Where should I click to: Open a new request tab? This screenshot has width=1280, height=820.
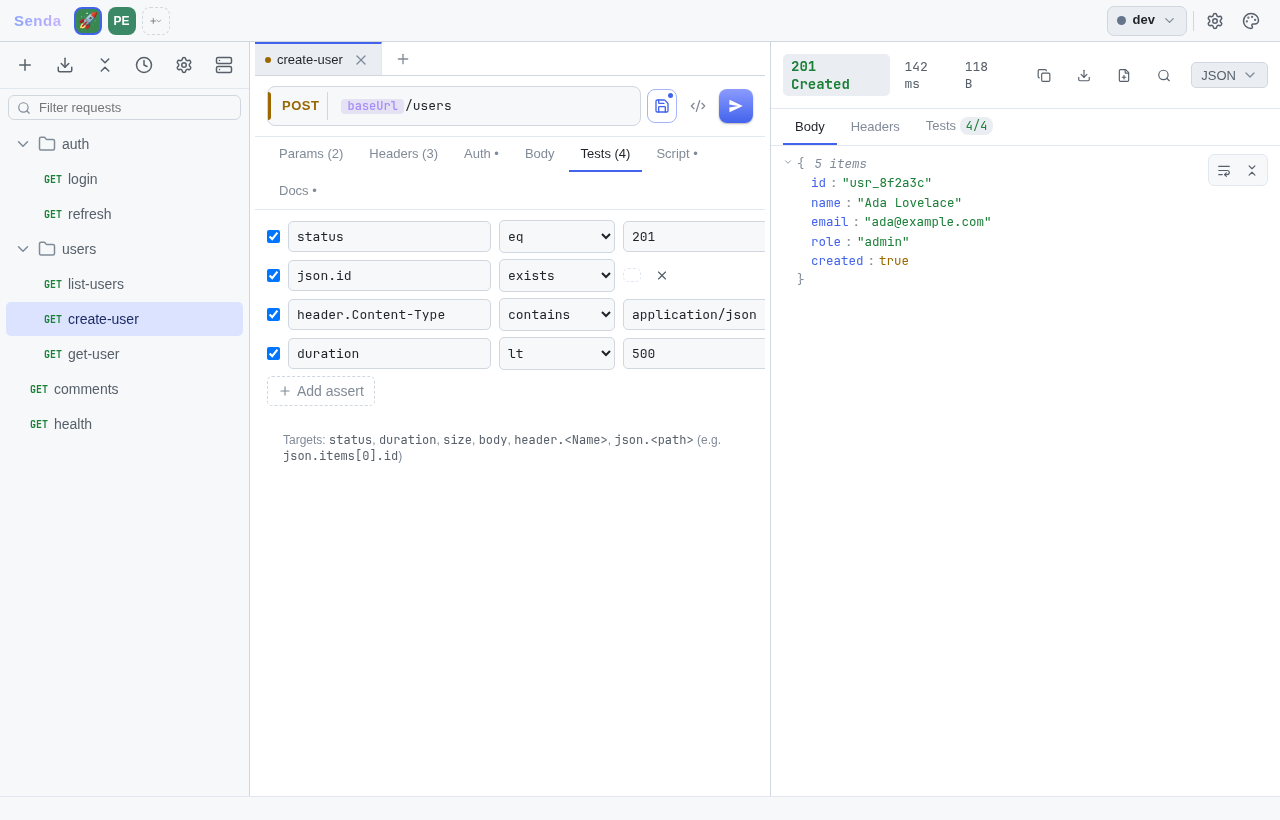(403, 59)
